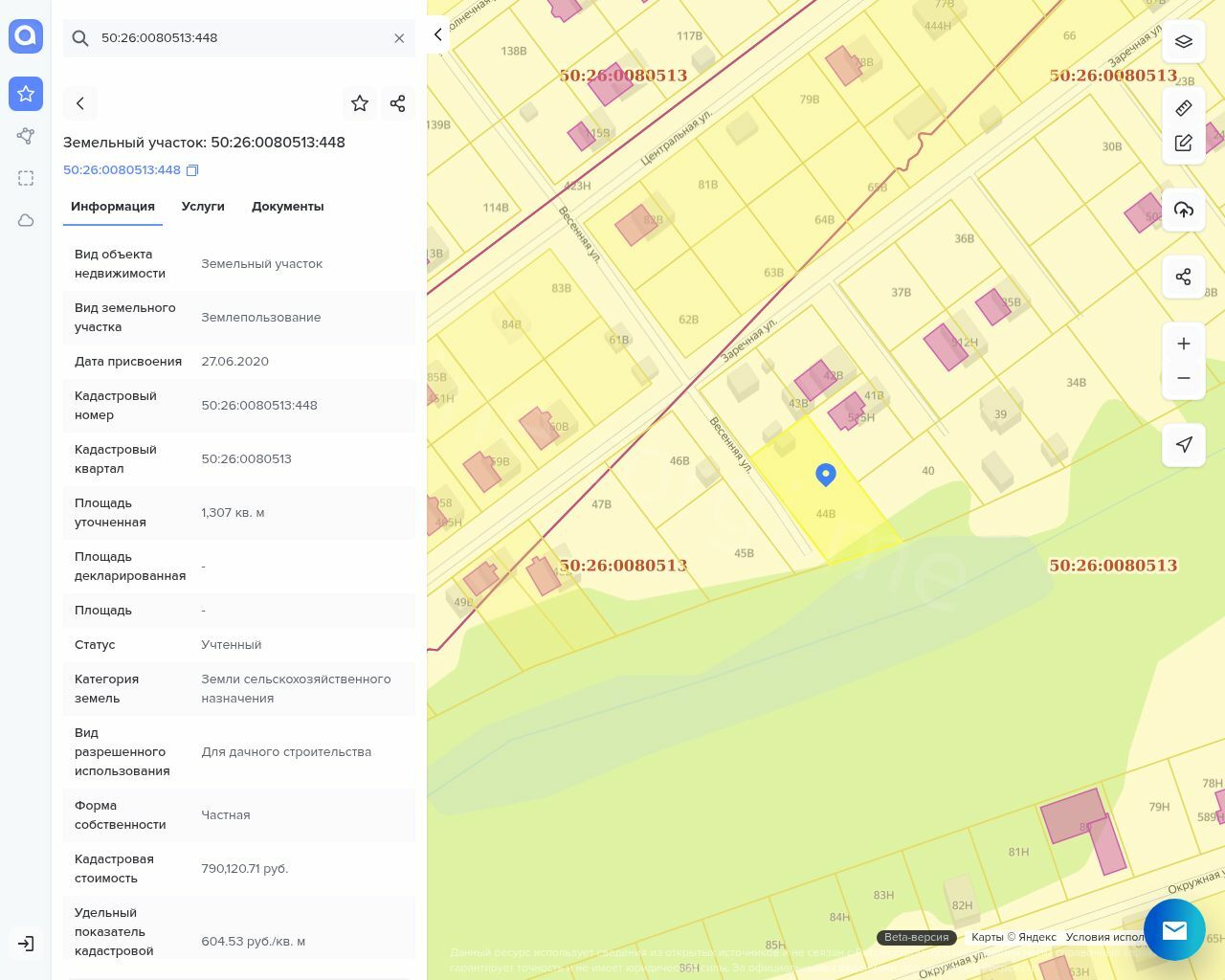
Task: Zoom in on the map
Action: [1184, 344]
